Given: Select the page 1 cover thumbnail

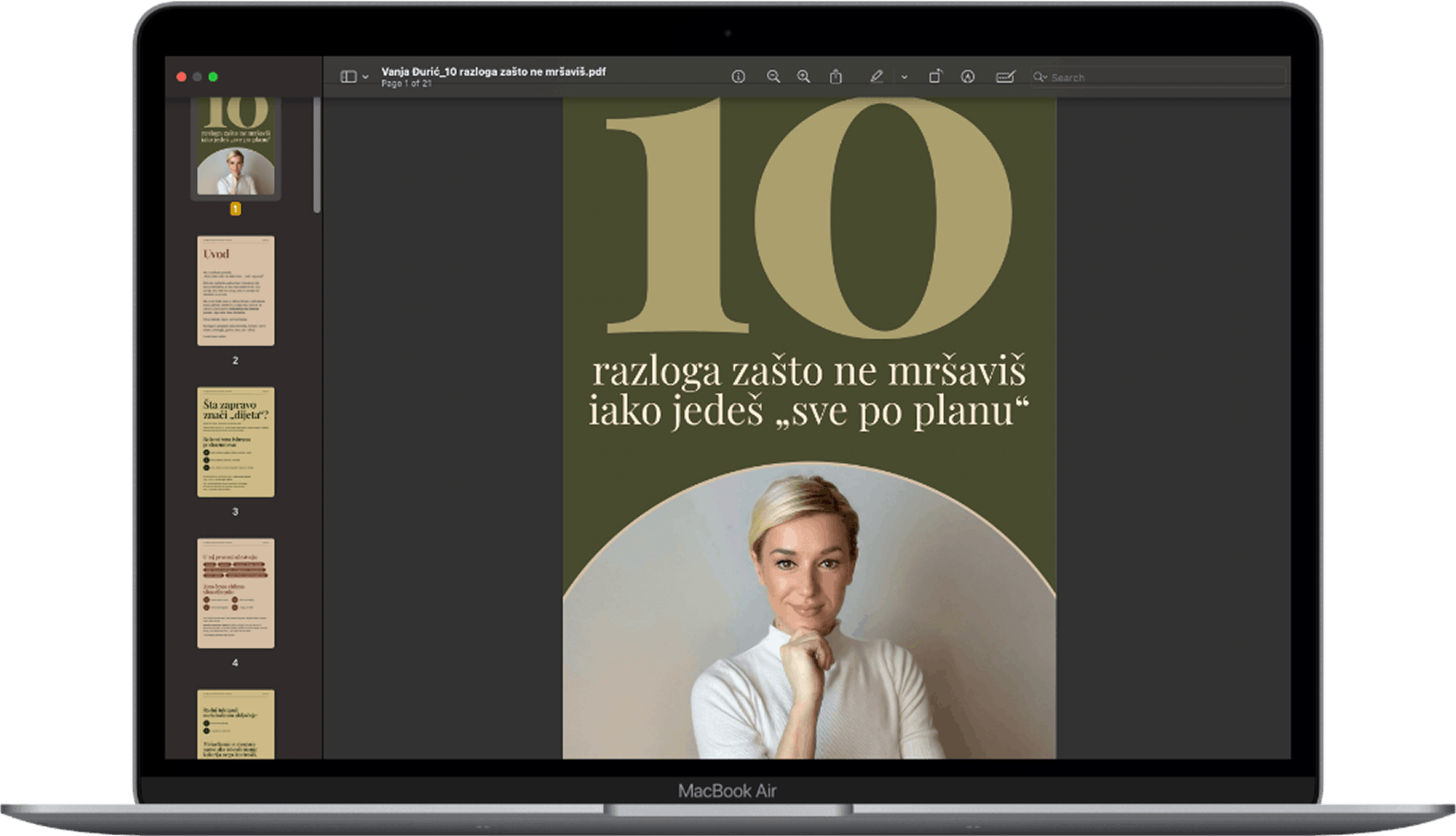Looking at the screenshot, I should point(235,147).
